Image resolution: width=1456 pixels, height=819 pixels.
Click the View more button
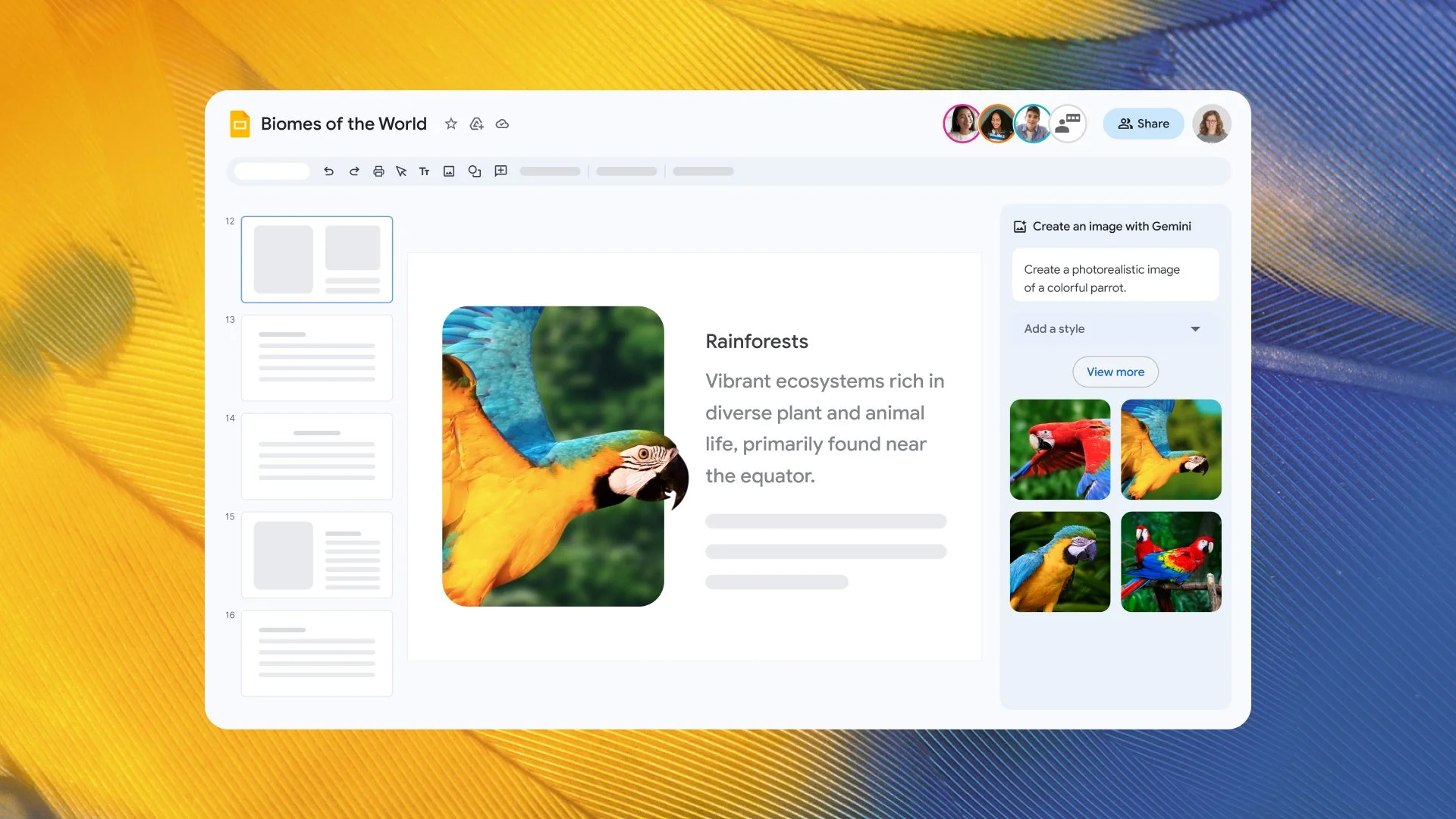(x=1115, y=372)
